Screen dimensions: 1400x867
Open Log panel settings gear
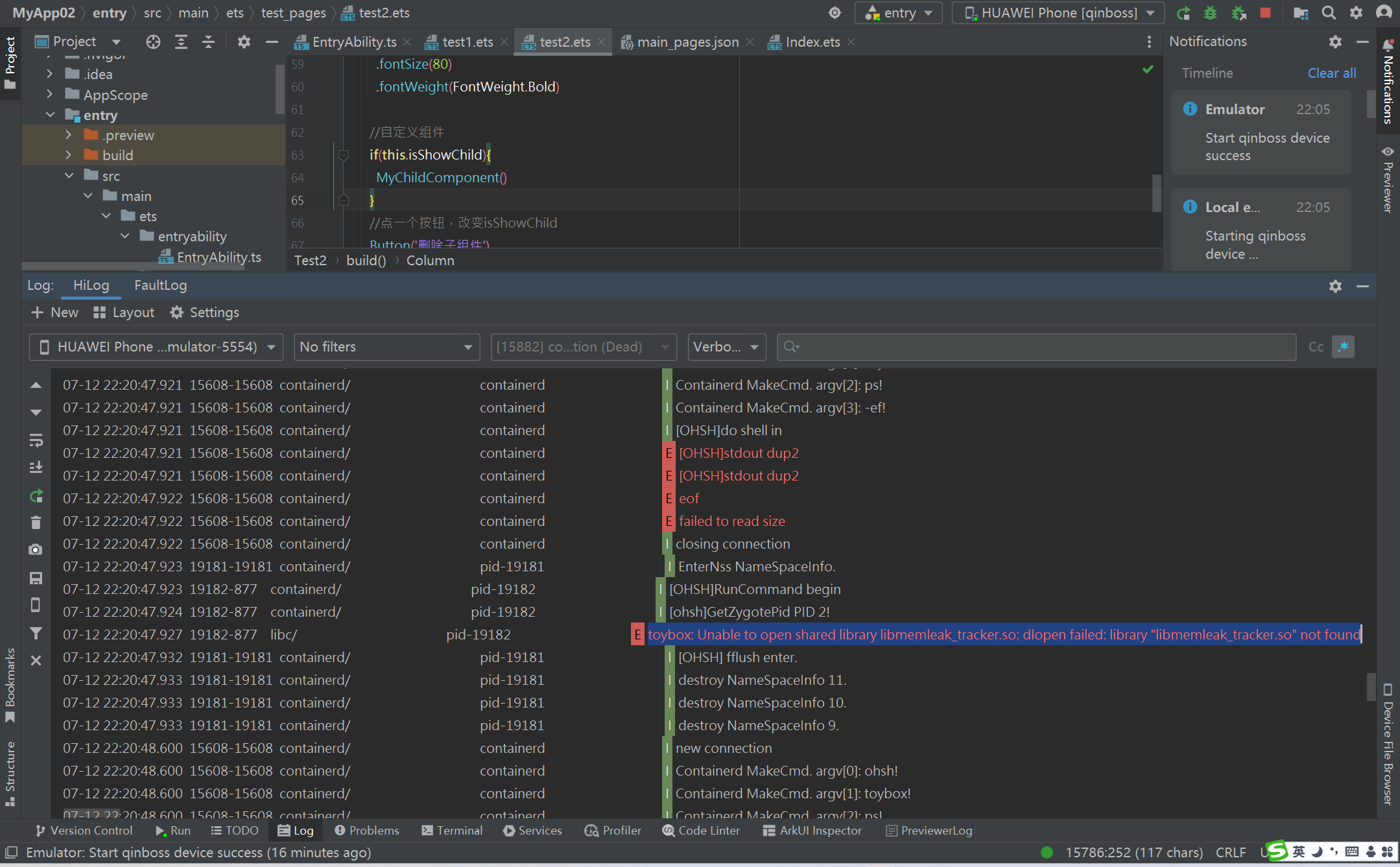pyautogui.click(x=1335, y=286)
